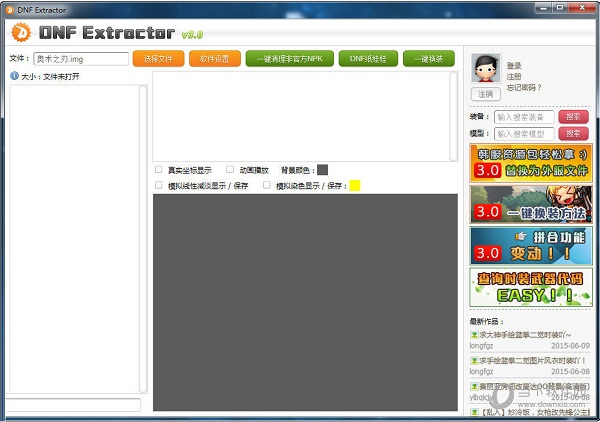
Task: Click the orange 选择文件 button
Action: [x=159, y=59]
